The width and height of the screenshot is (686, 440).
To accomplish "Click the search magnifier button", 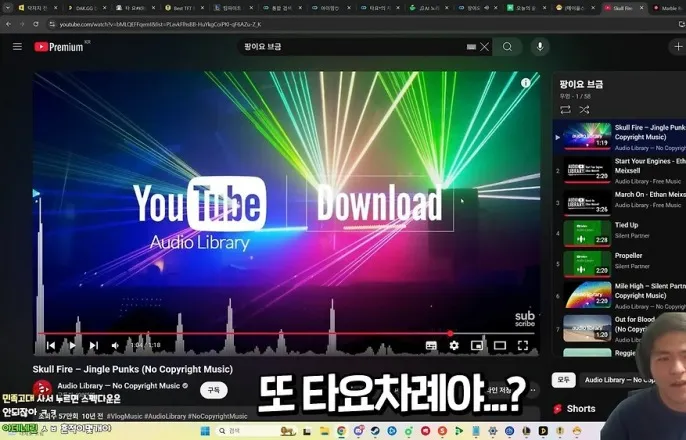I will (x=507, y=47).
